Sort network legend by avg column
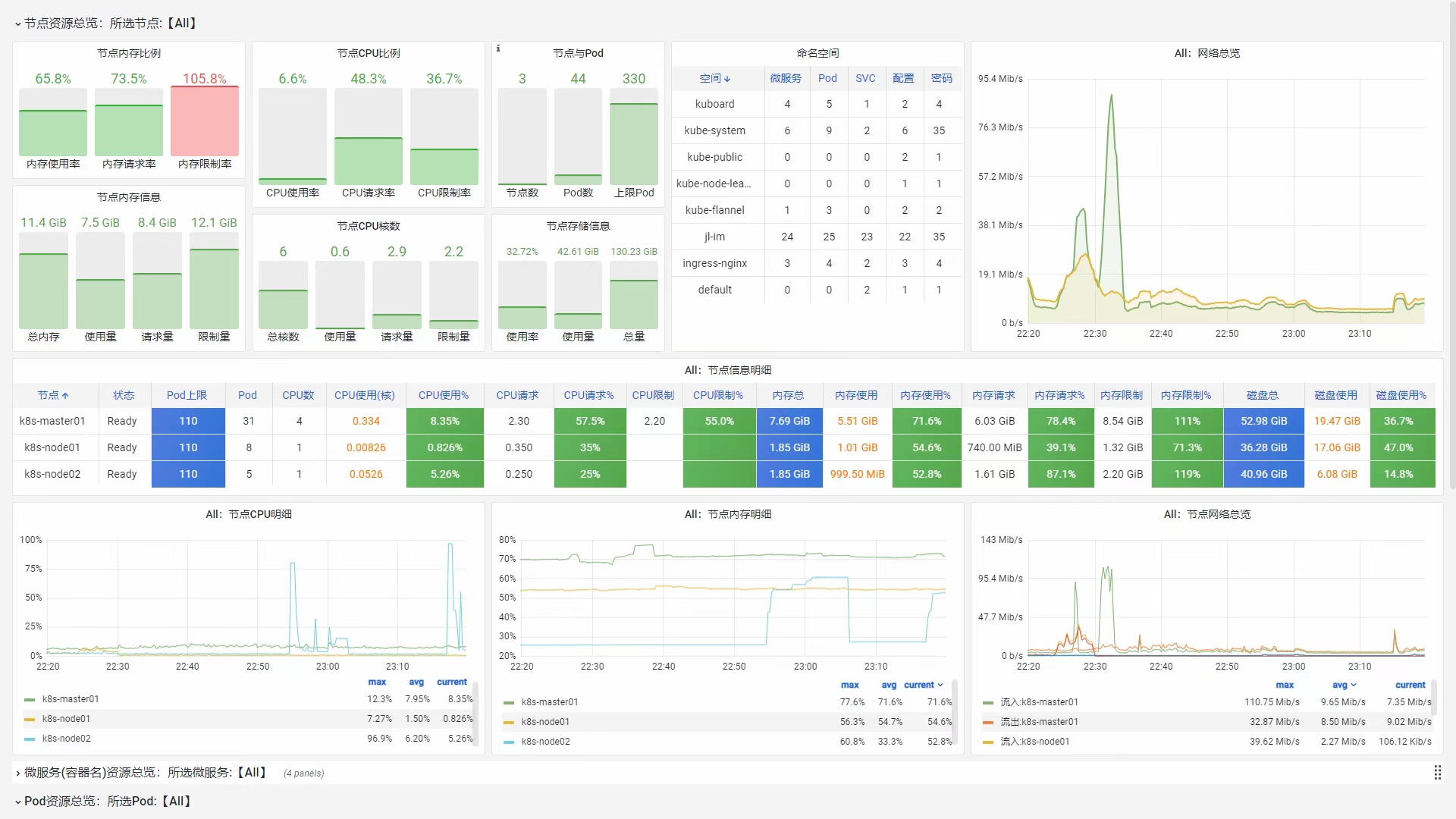Viewport: 1456px width, 819px height. point(1339,685)
